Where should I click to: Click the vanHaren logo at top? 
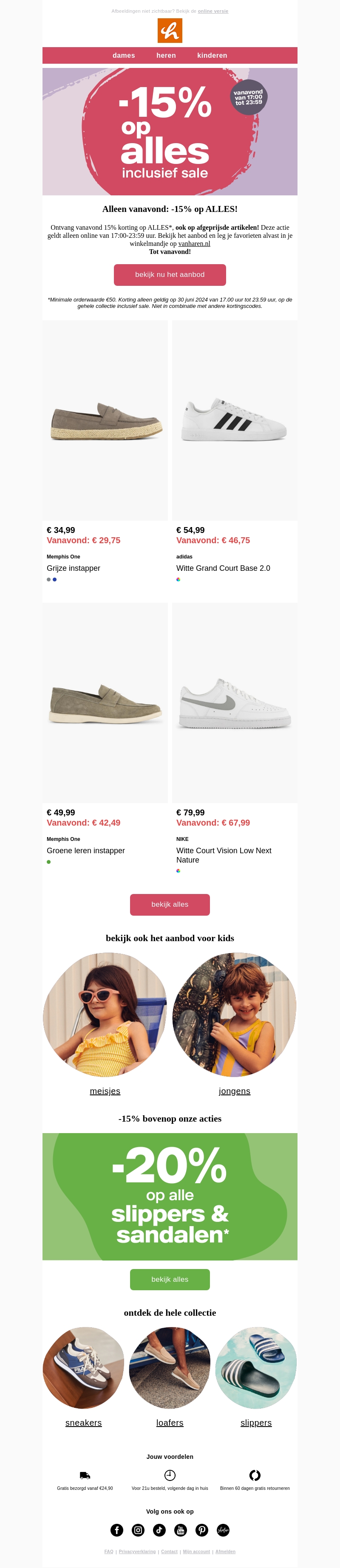[170, 31]
